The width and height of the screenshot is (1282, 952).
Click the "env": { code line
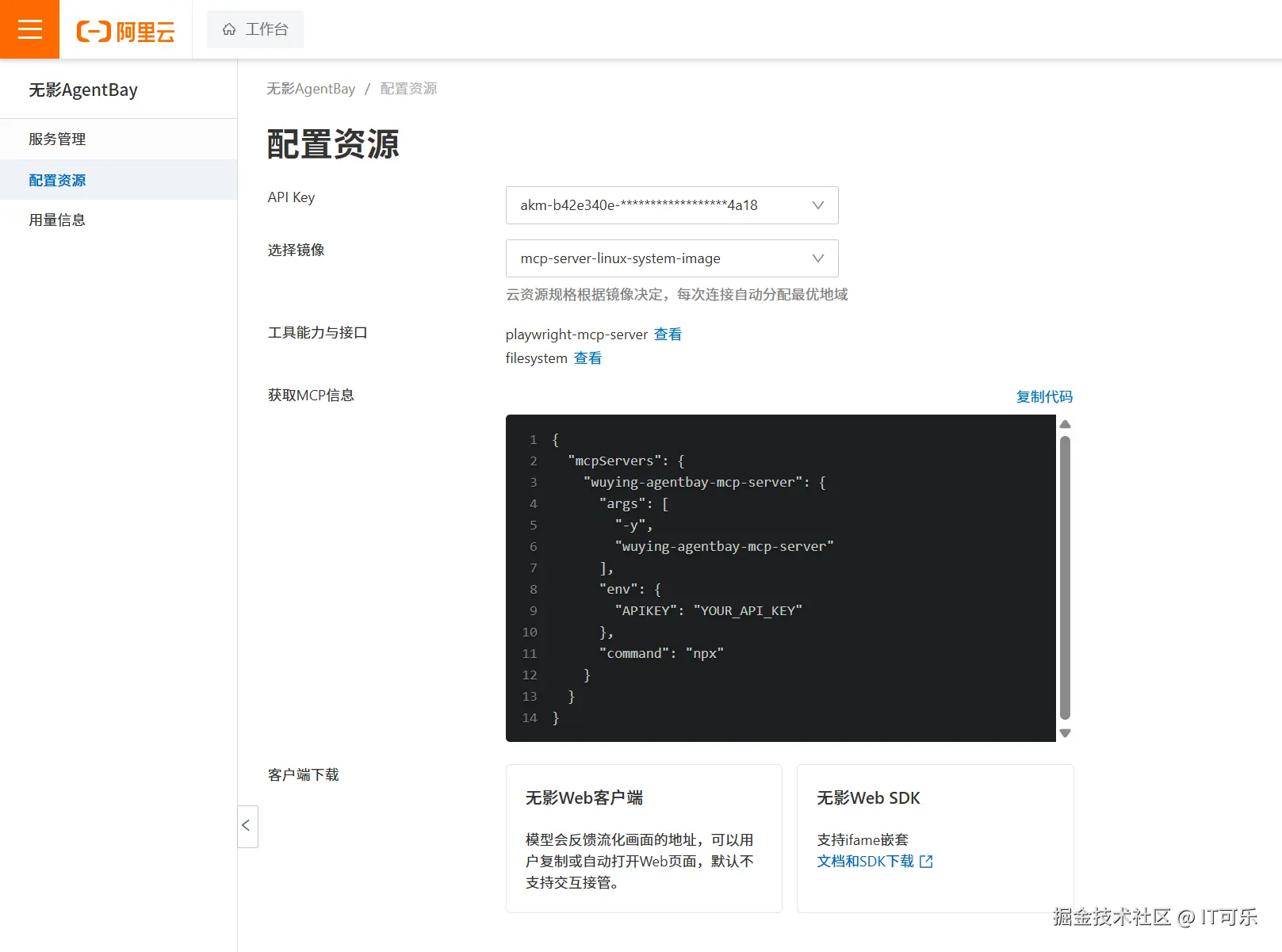point(630,589)
